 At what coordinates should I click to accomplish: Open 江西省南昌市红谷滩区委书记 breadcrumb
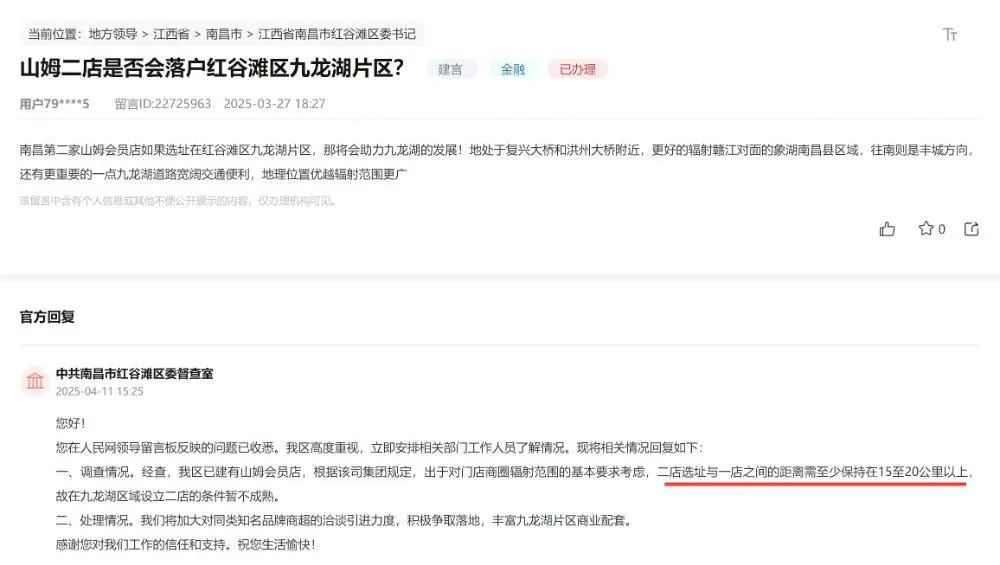336,34
